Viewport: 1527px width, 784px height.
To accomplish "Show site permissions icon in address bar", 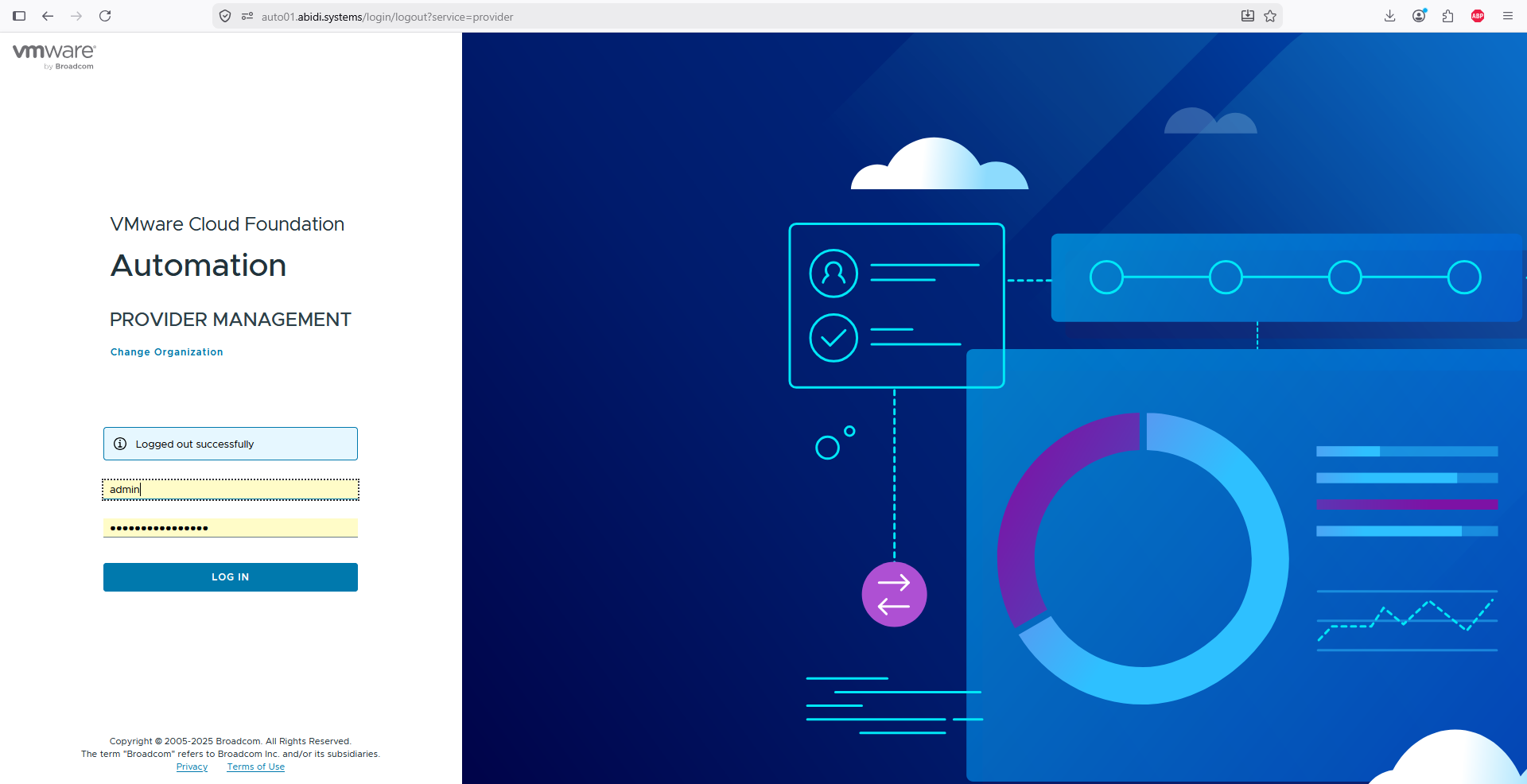I will pyautogui.click(x=247, y=16).
